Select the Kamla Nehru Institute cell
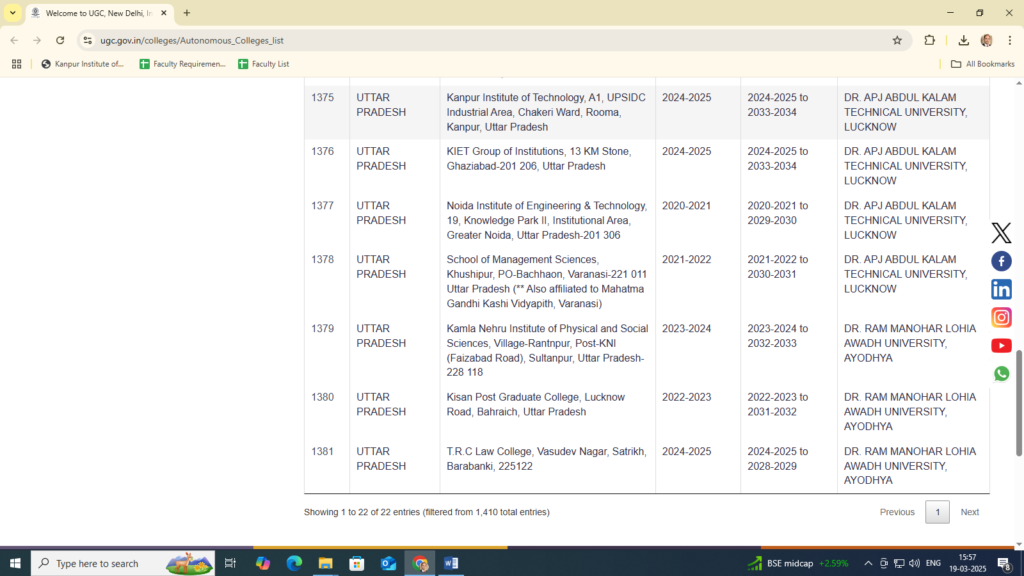 pos(547,350)
